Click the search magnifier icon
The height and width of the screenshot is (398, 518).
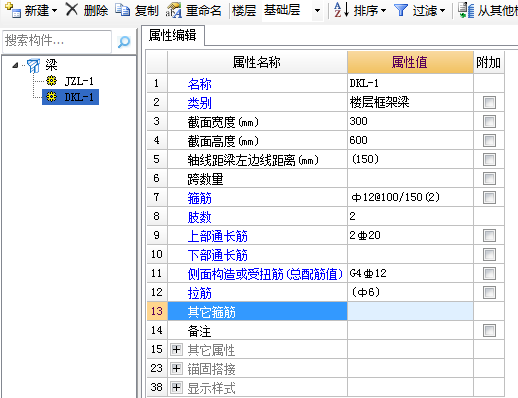pyautogui.click(x=124, y=42)
